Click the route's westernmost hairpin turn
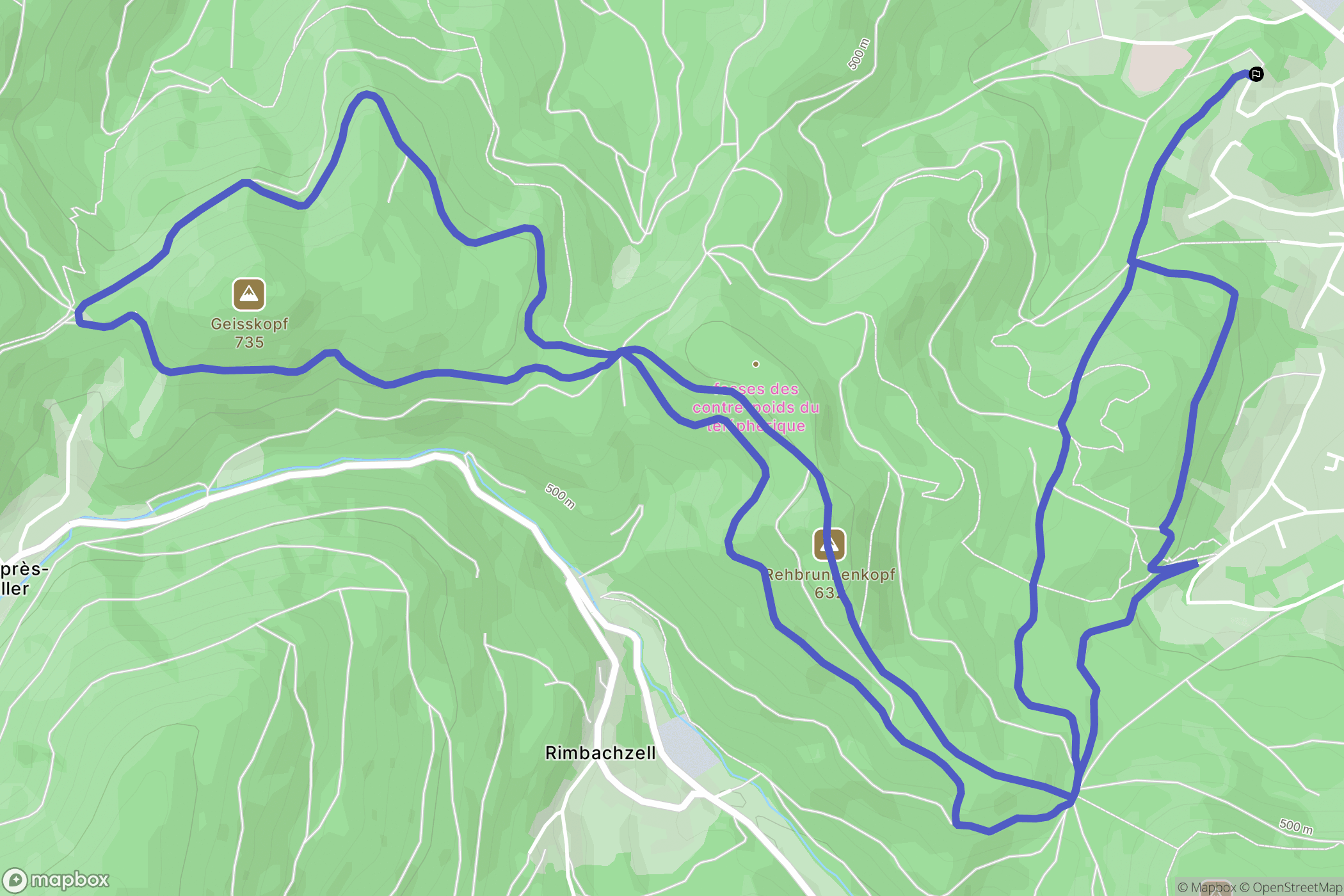The image size is (1344, 896). click(x=79, y=315)
